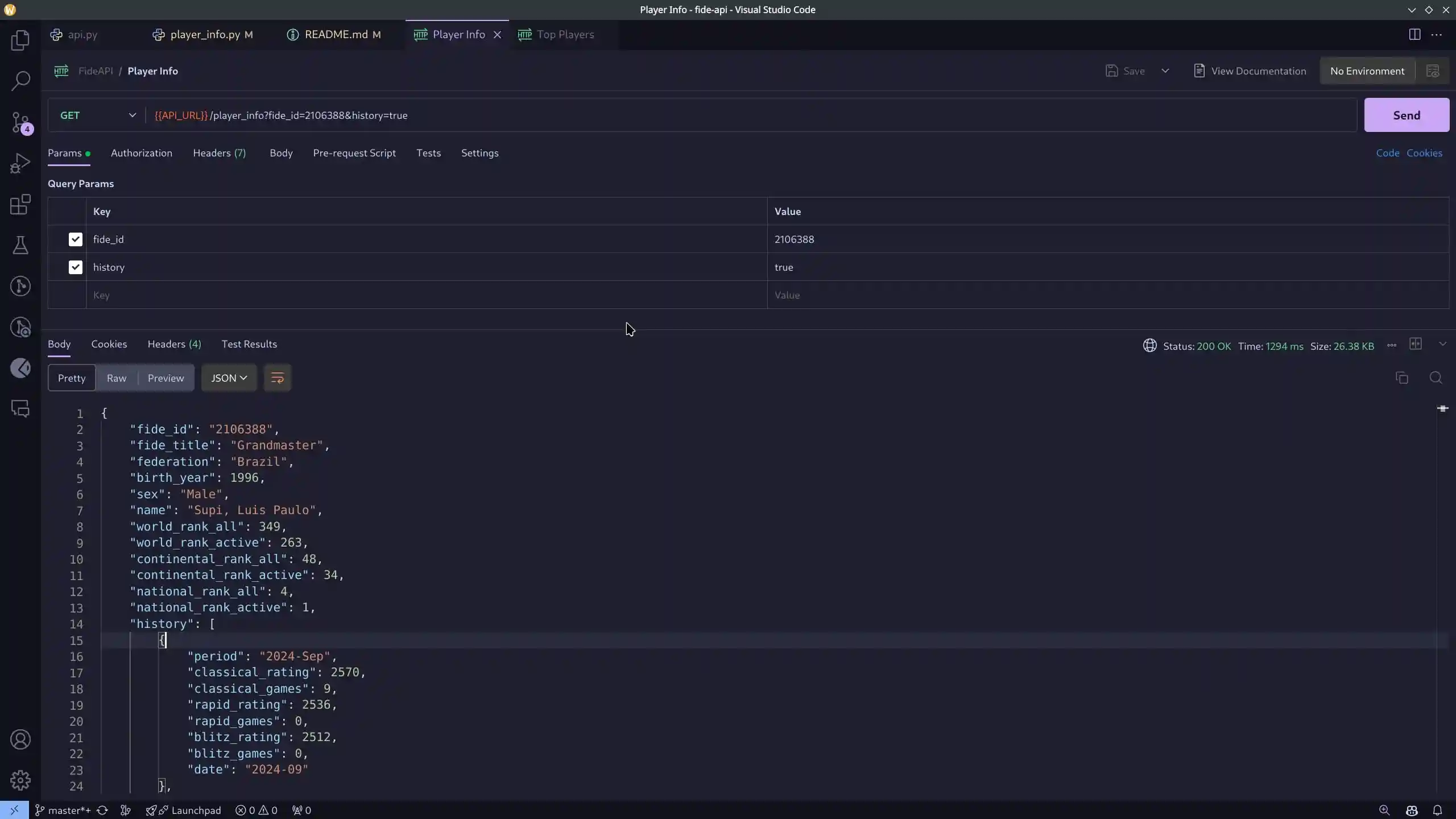Image resolution: width=1456 pixels, height=819 pixels.
Task: Open Run and Debug view
Action: point(20,163)
